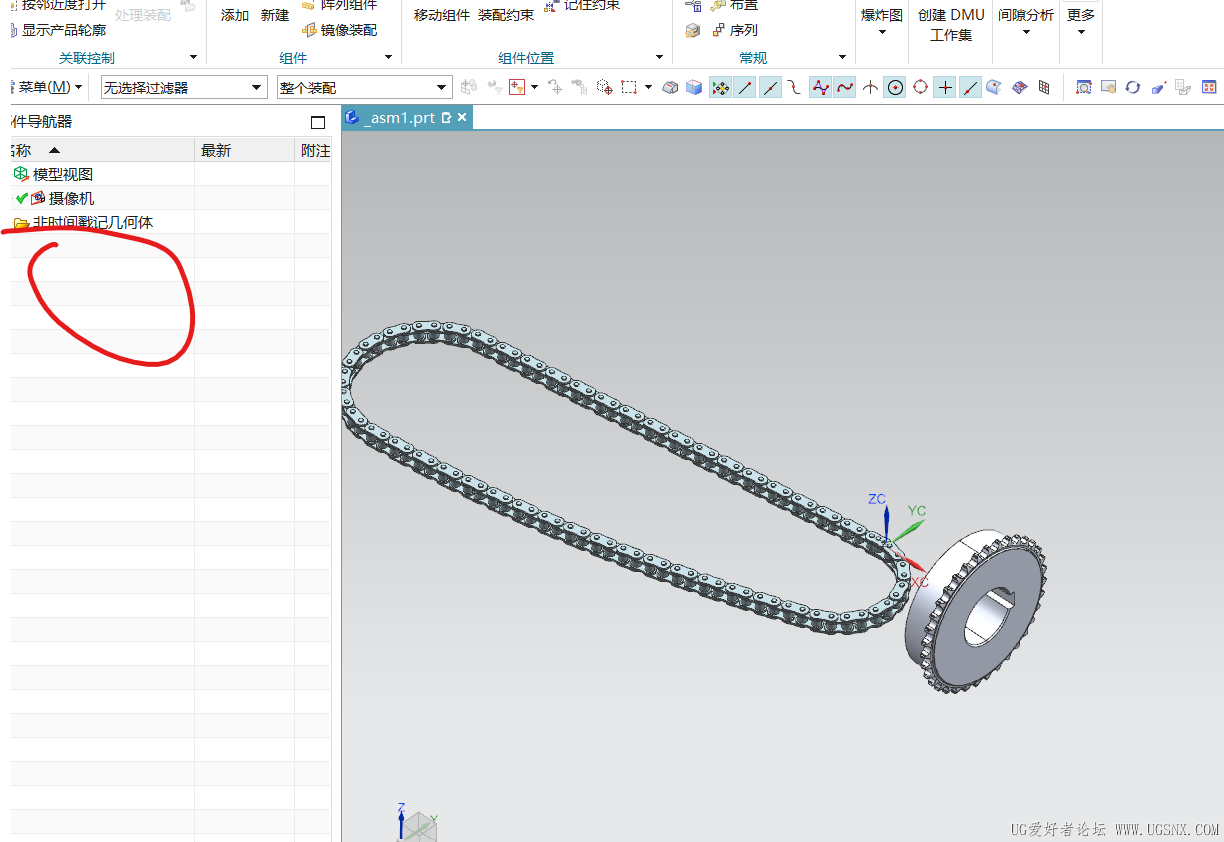Open the 整个装配 selection scope dropdown
Screen dimensions: 1224x842
pyautogui.click(x=365, y=88)
